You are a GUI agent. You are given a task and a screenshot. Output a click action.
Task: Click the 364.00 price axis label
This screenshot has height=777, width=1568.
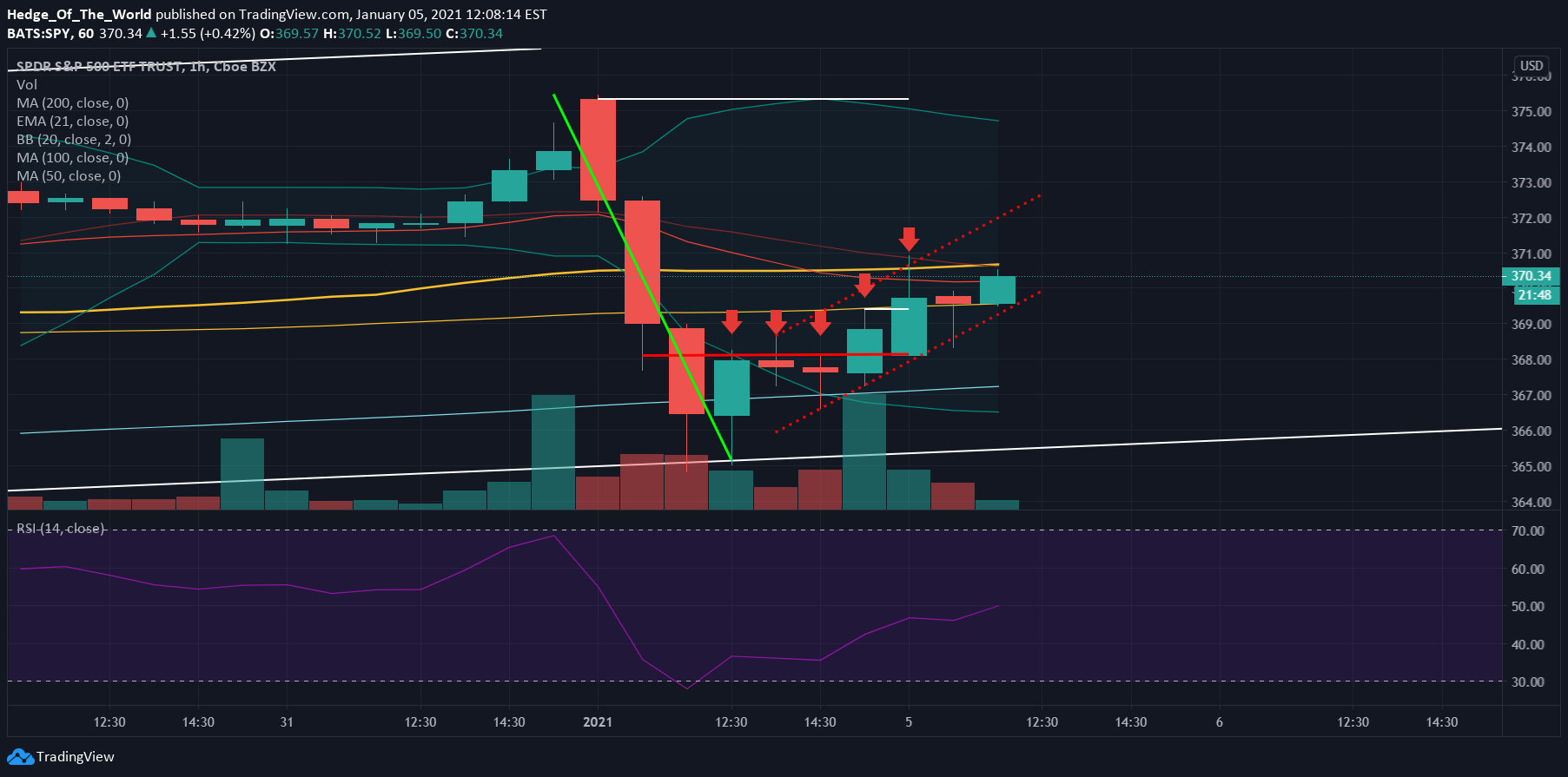1531,502
